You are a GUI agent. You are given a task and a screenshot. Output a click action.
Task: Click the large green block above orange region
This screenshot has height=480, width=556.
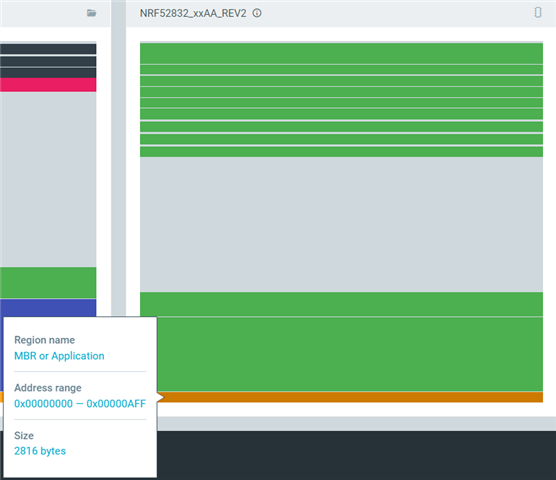click(x=350, y=354)
